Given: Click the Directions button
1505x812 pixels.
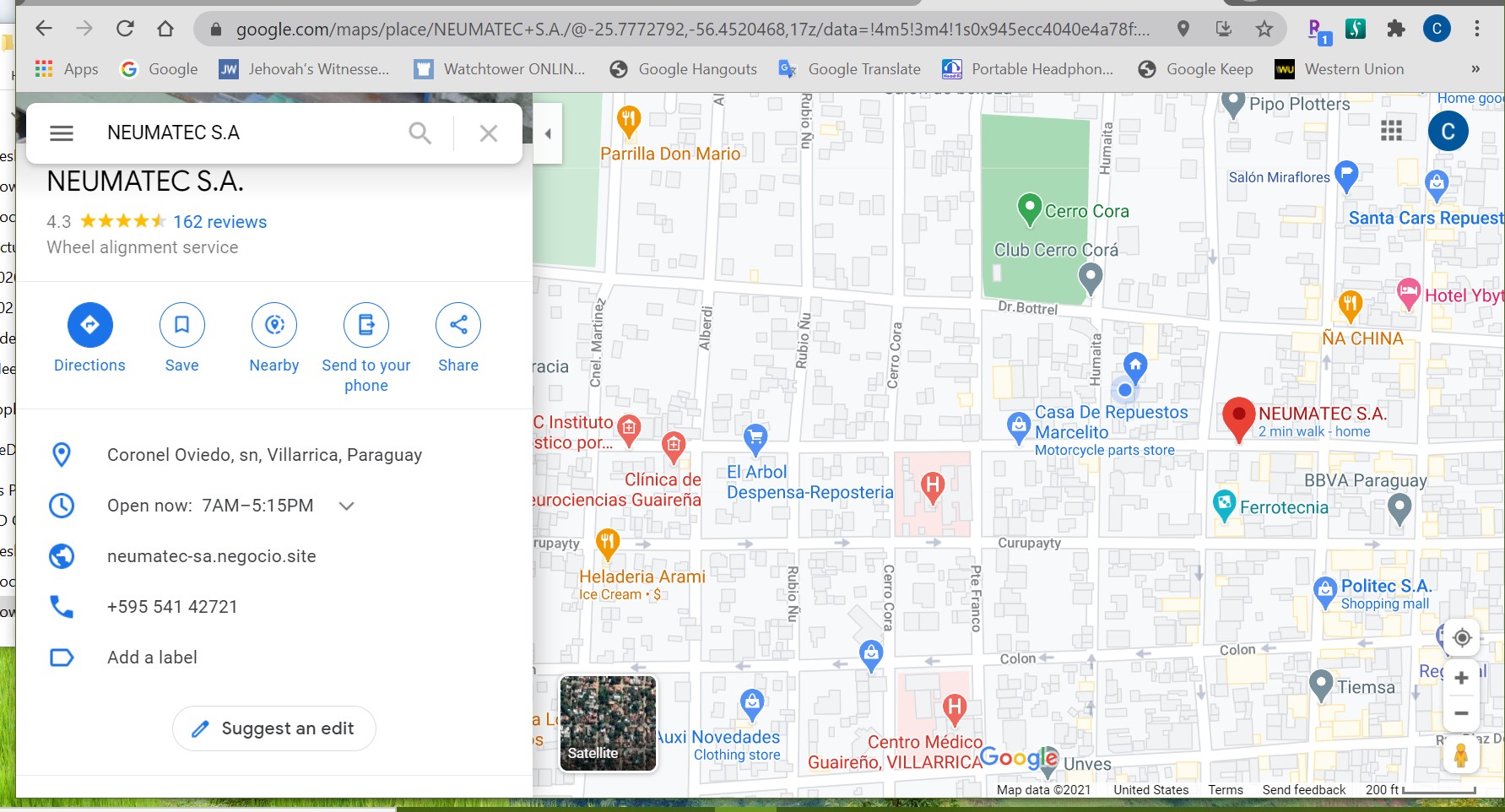Looking at the screenshot, I should pos(89,338).
